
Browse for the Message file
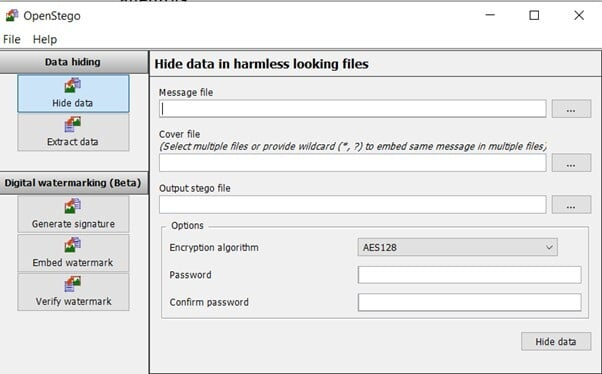click(571, 109)
